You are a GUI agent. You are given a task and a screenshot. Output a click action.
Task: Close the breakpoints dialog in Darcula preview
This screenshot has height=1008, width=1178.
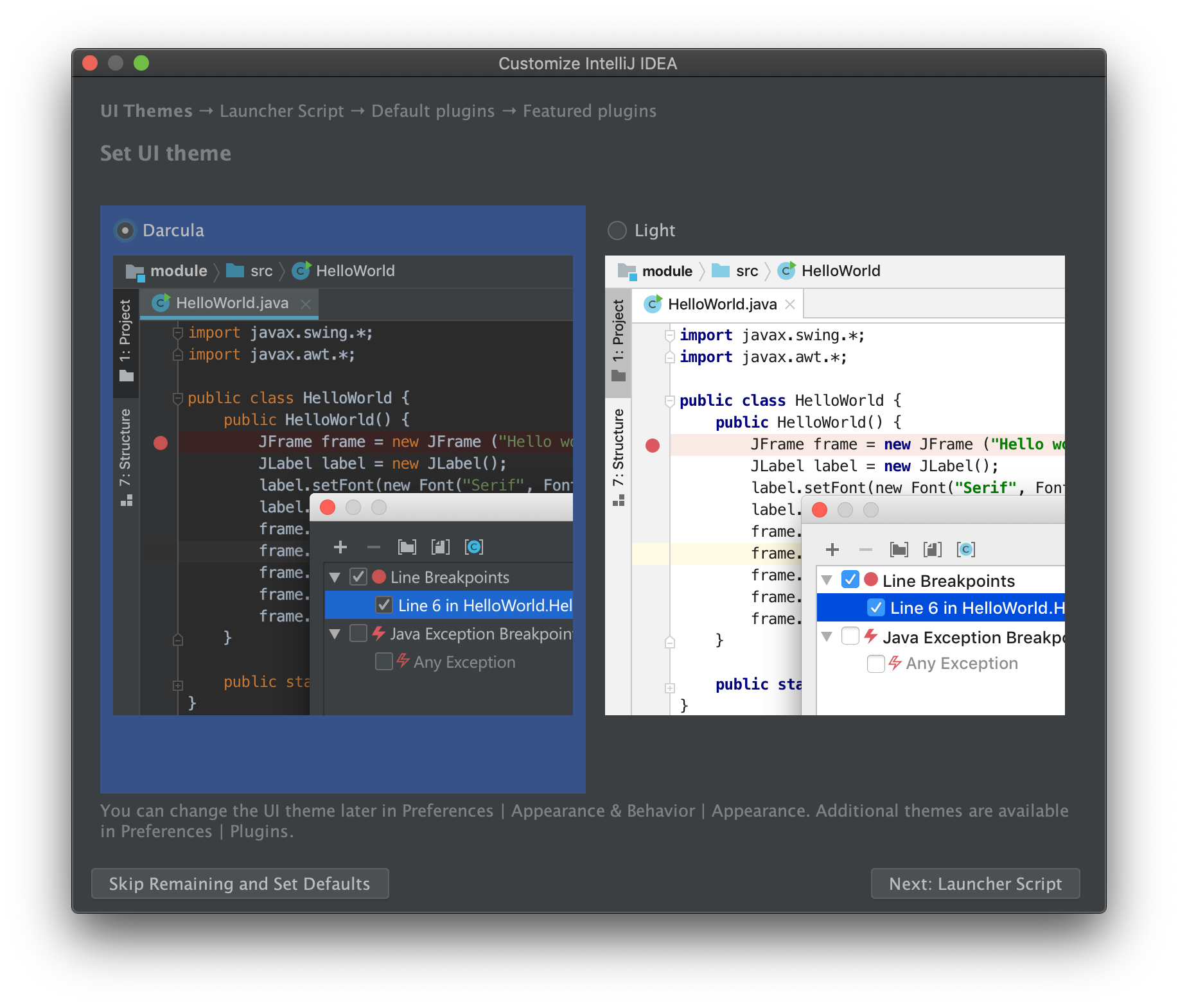(328, 507)
